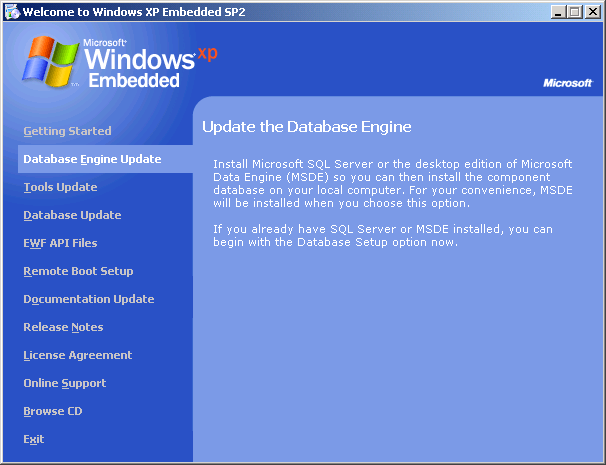Viewport: 606px width, 465px height.
Task: Visit Online Support
Action: click(65, 383)
